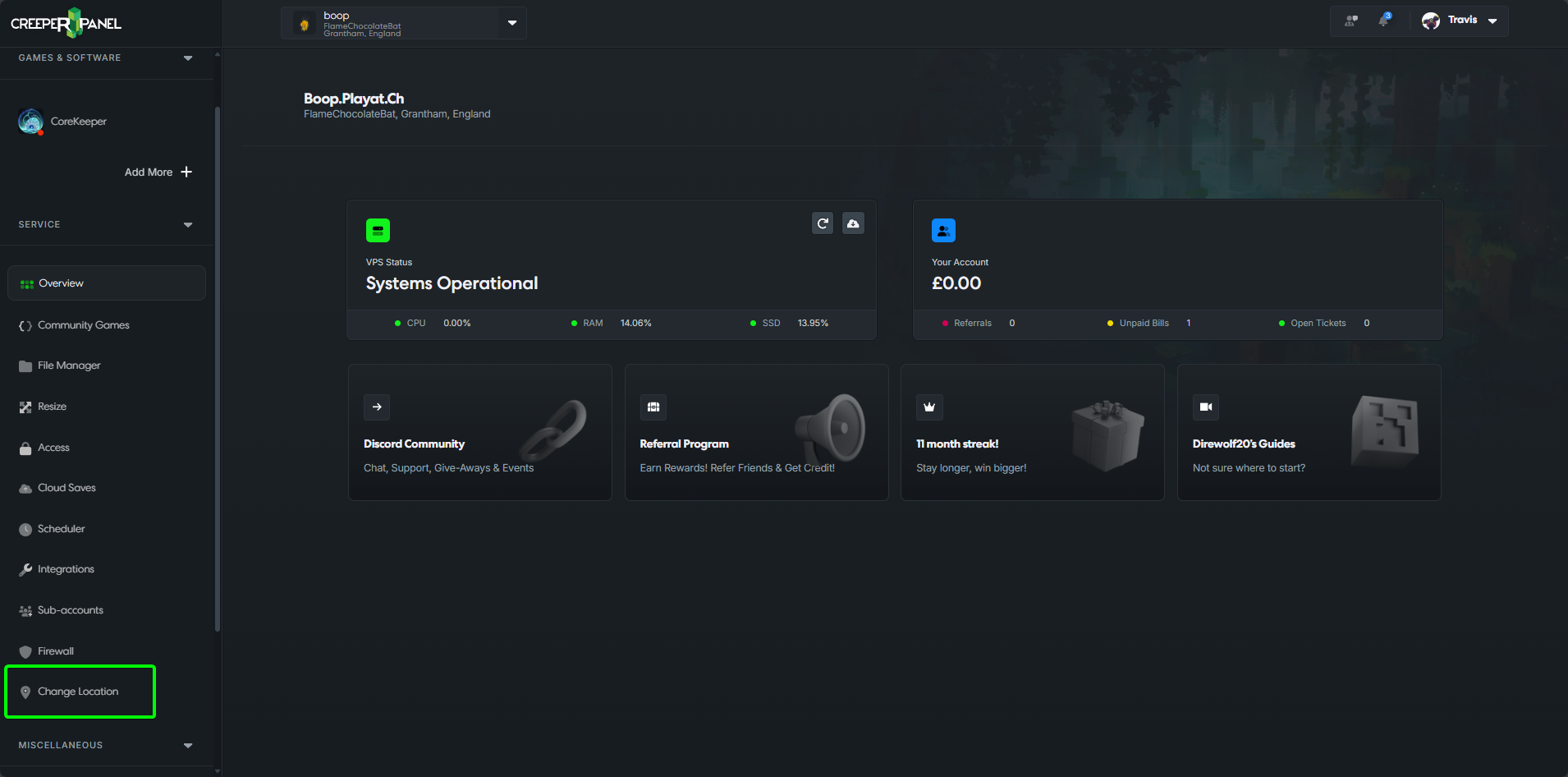Restart the VPS with the refresh button

822,223
